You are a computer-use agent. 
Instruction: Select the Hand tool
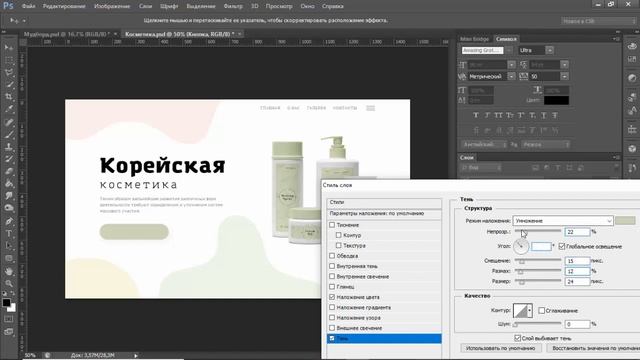click(9, 271)
